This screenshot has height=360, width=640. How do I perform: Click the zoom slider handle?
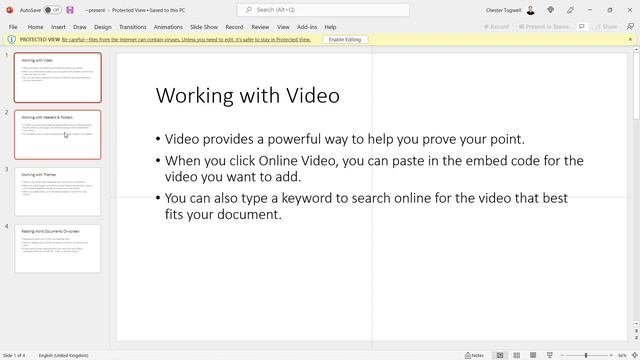pos(586,356)
